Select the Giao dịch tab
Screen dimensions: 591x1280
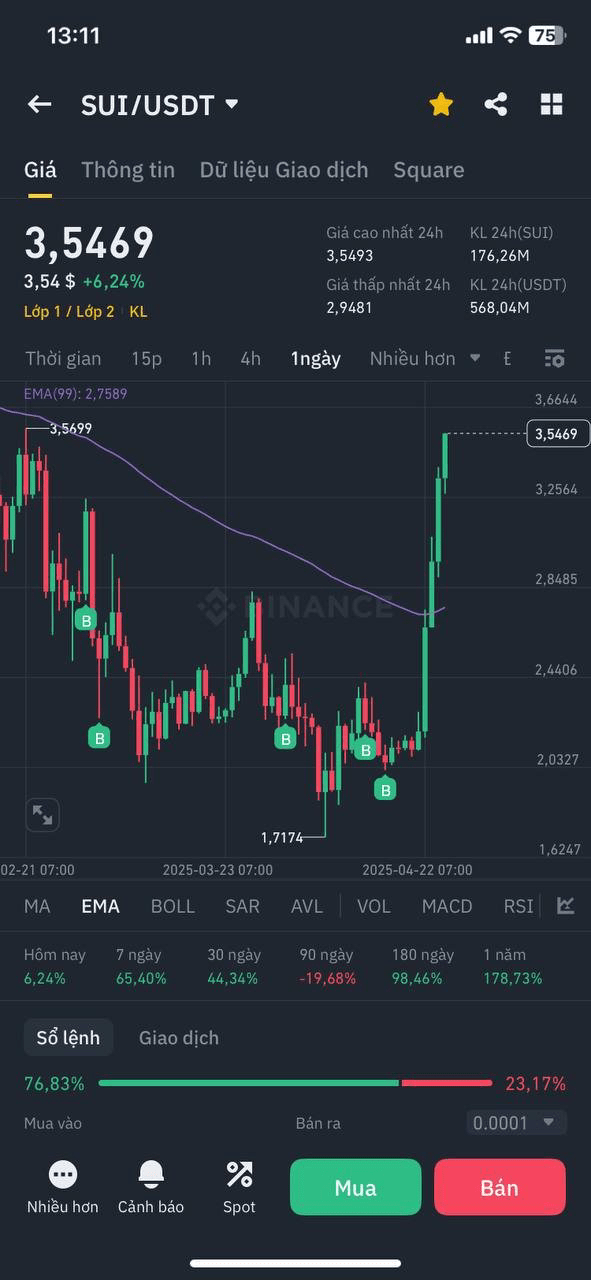point(179,1037)
